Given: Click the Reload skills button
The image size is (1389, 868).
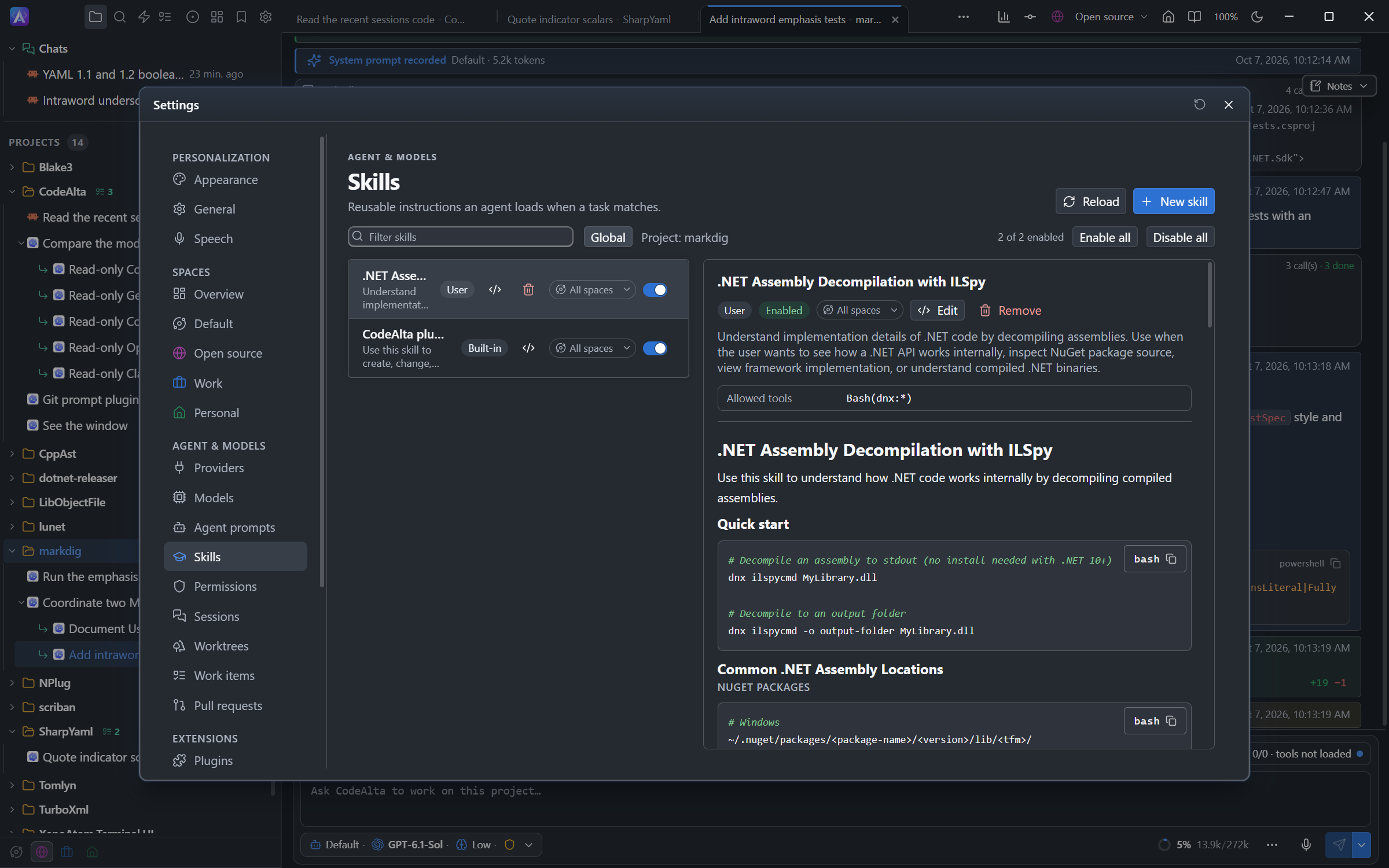Looking at the screenshot, I should [1091, 201].
